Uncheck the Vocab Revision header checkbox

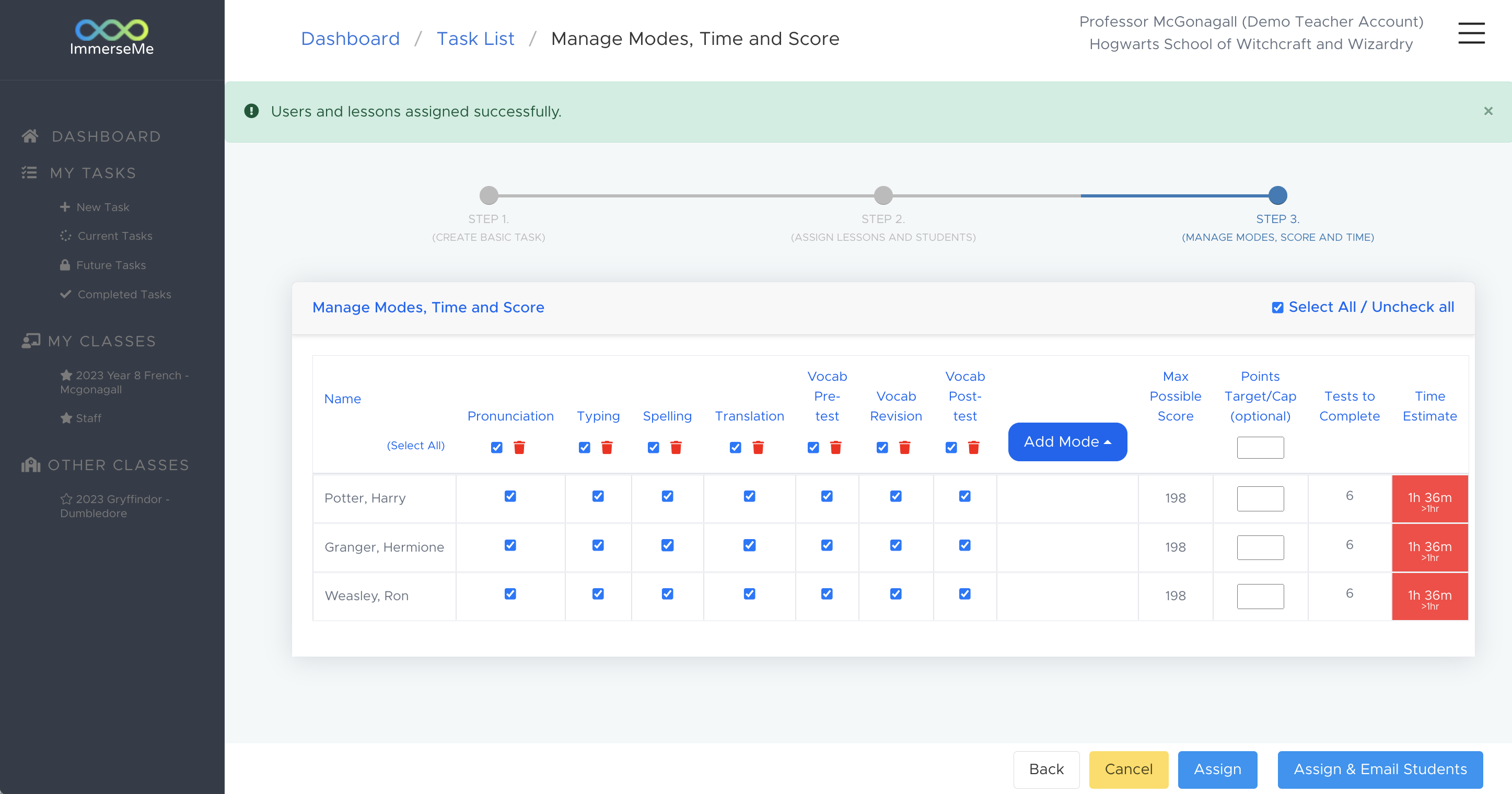coord(881,447)
